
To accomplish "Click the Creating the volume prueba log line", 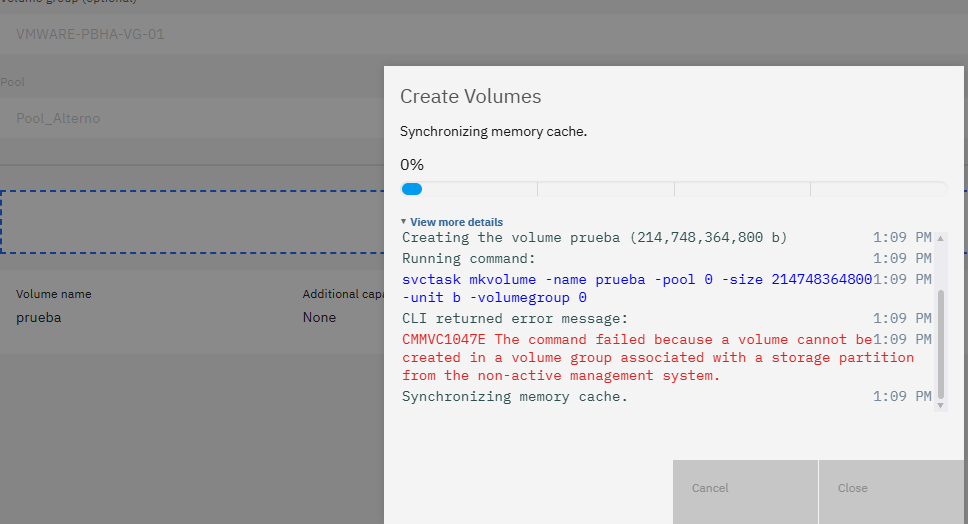I will [x=595, y=238].
